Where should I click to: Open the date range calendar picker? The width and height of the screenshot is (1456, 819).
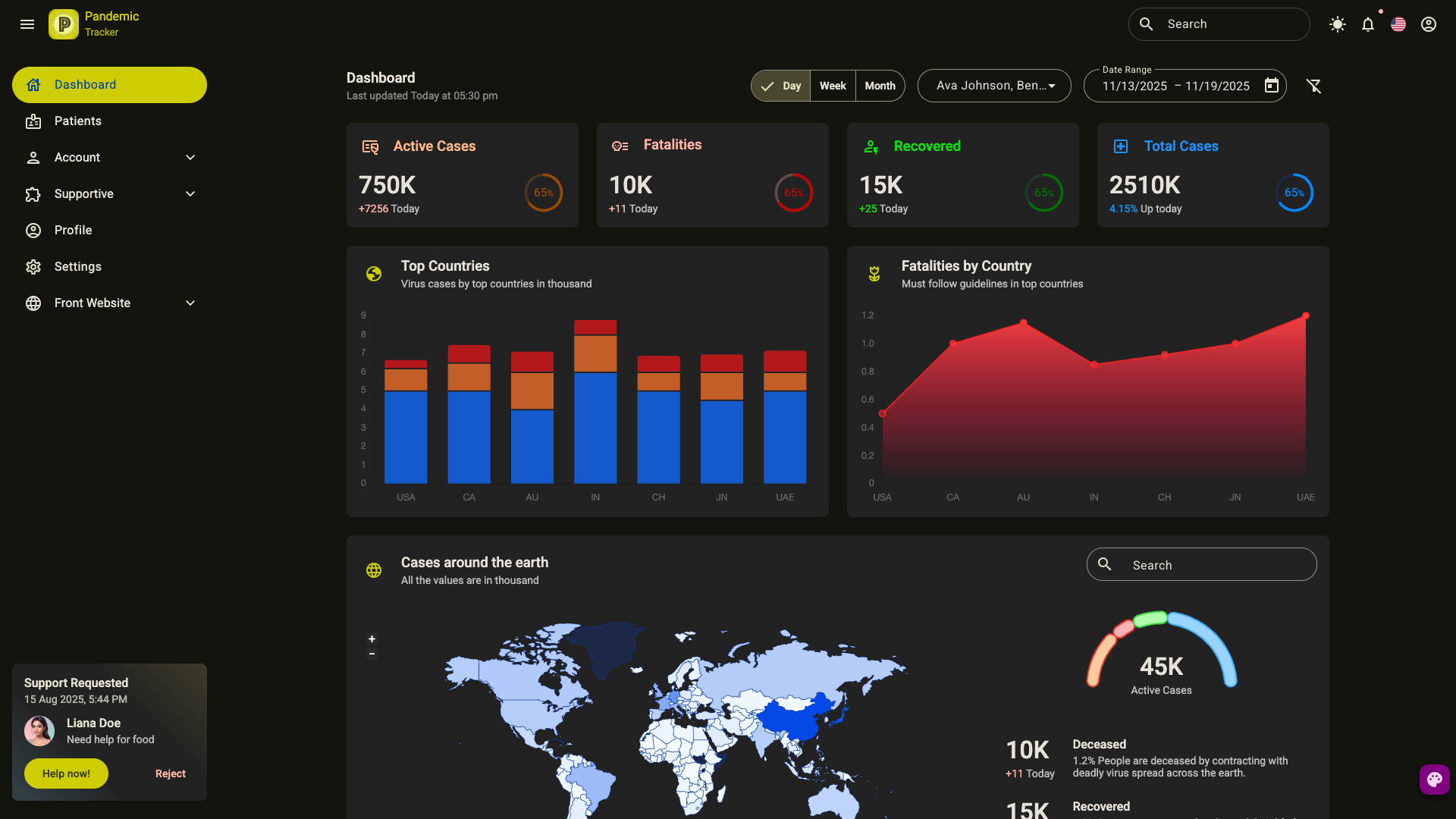pos(1272,86)
